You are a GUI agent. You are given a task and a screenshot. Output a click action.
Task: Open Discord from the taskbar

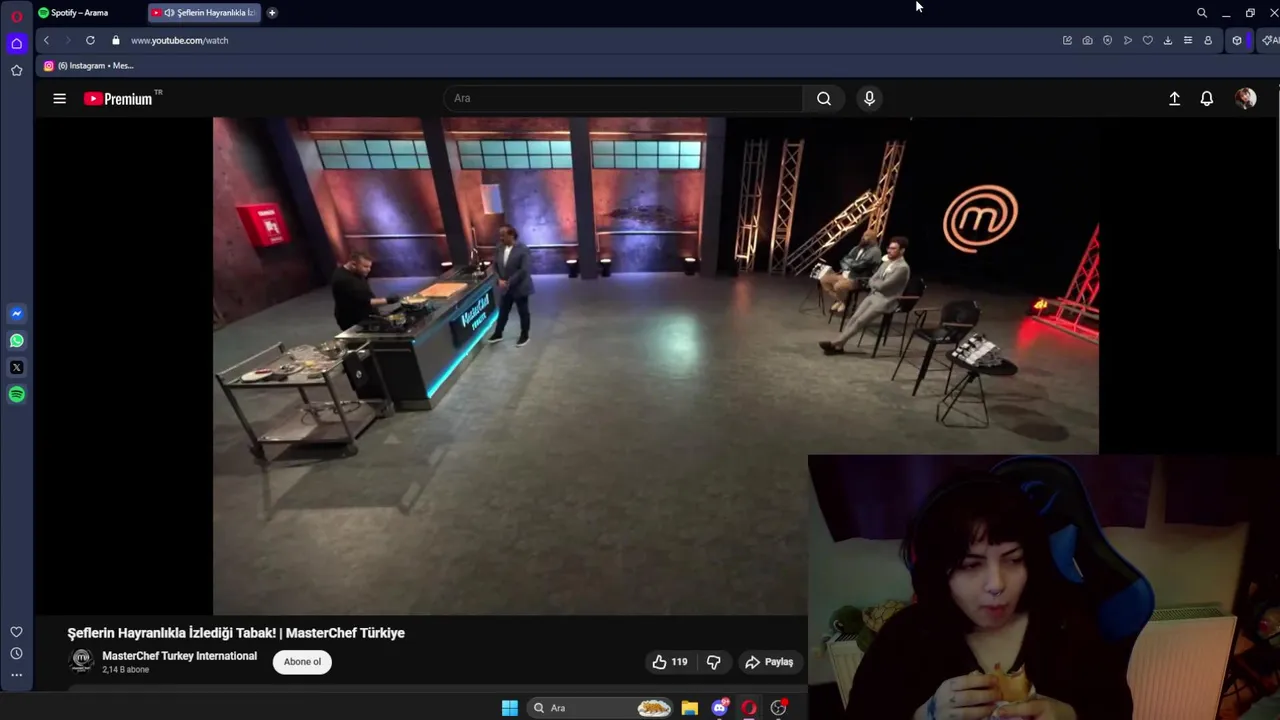click(x=720, y=708)
